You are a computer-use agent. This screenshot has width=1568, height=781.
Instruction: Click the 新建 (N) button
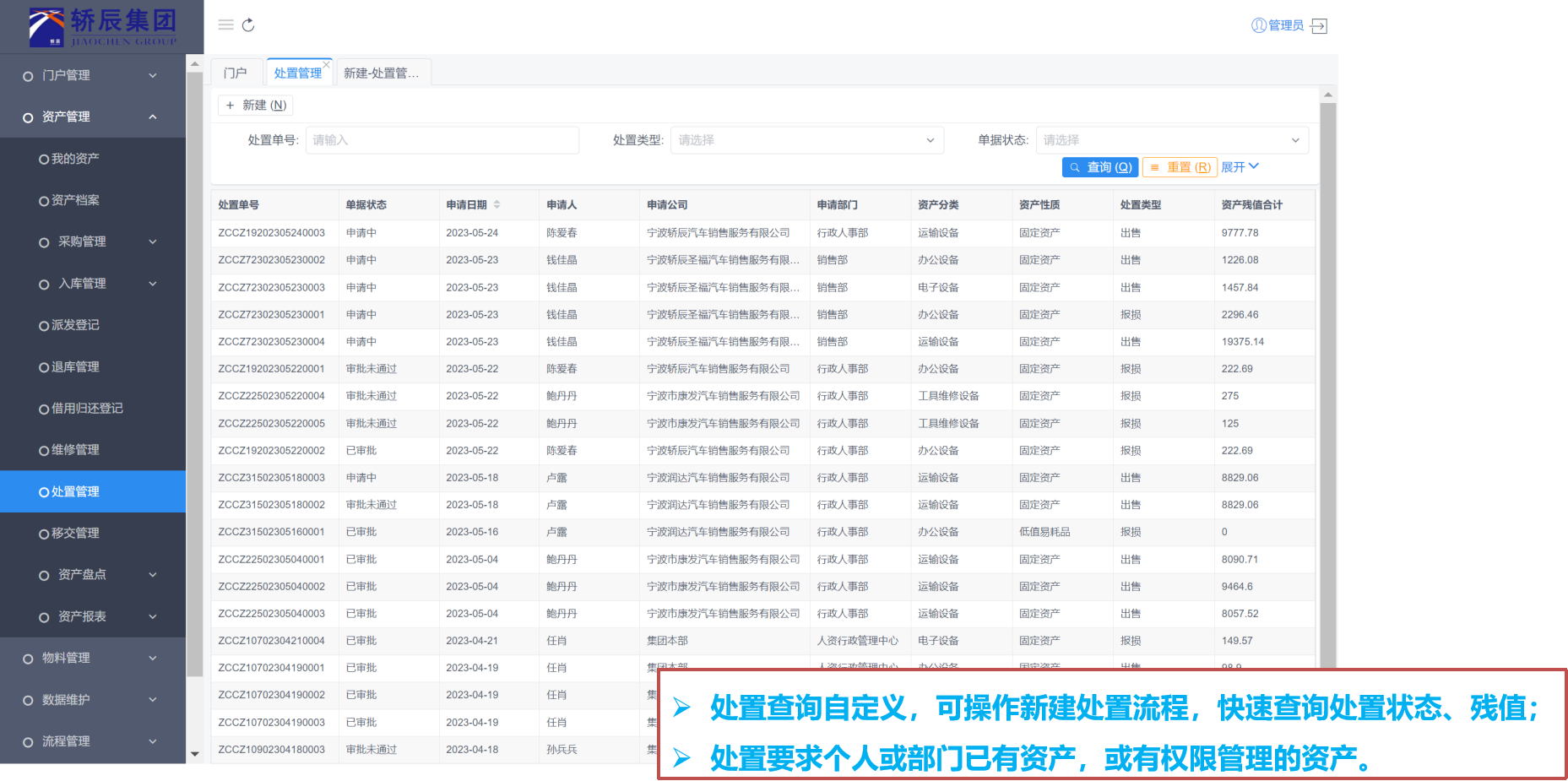coord(256,106)
